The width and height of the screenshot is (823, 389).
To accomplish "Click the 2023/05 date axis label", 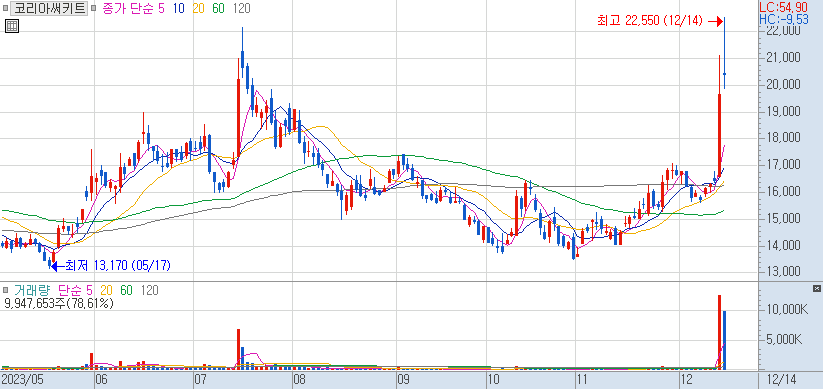I will [x=22, y=379].
